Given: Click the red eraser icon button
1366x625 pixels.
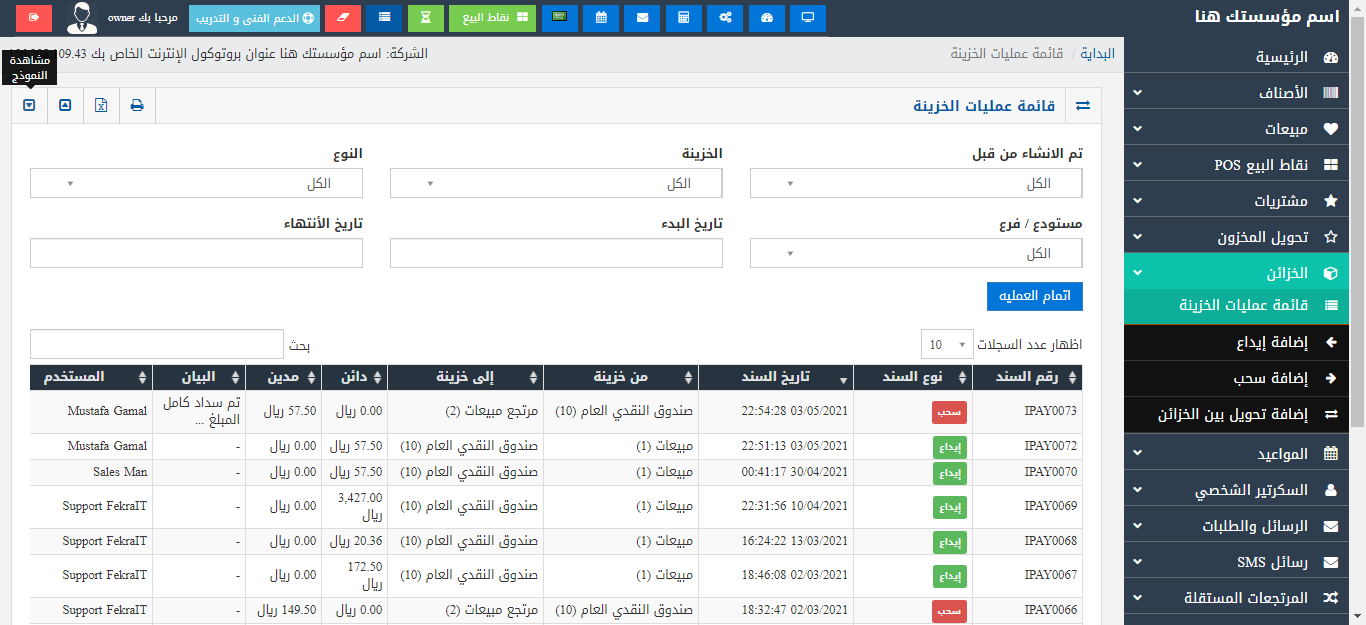Looking at the screenshot, I should pos(343,18).
